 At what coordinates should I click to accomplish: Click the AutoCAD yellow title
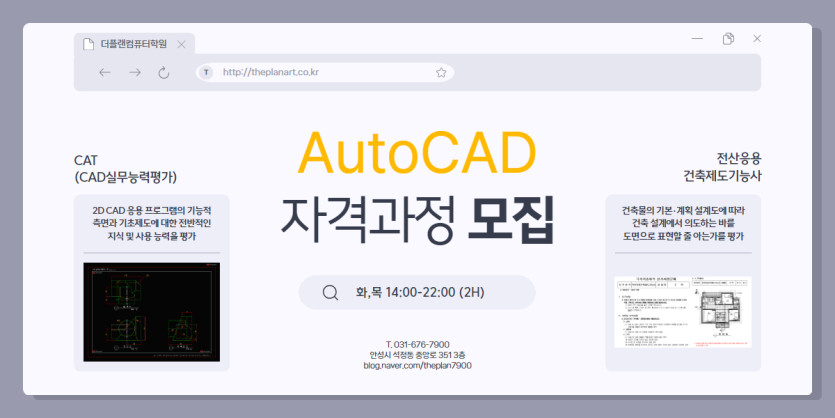pyautogui.click(x=417, y=153)
